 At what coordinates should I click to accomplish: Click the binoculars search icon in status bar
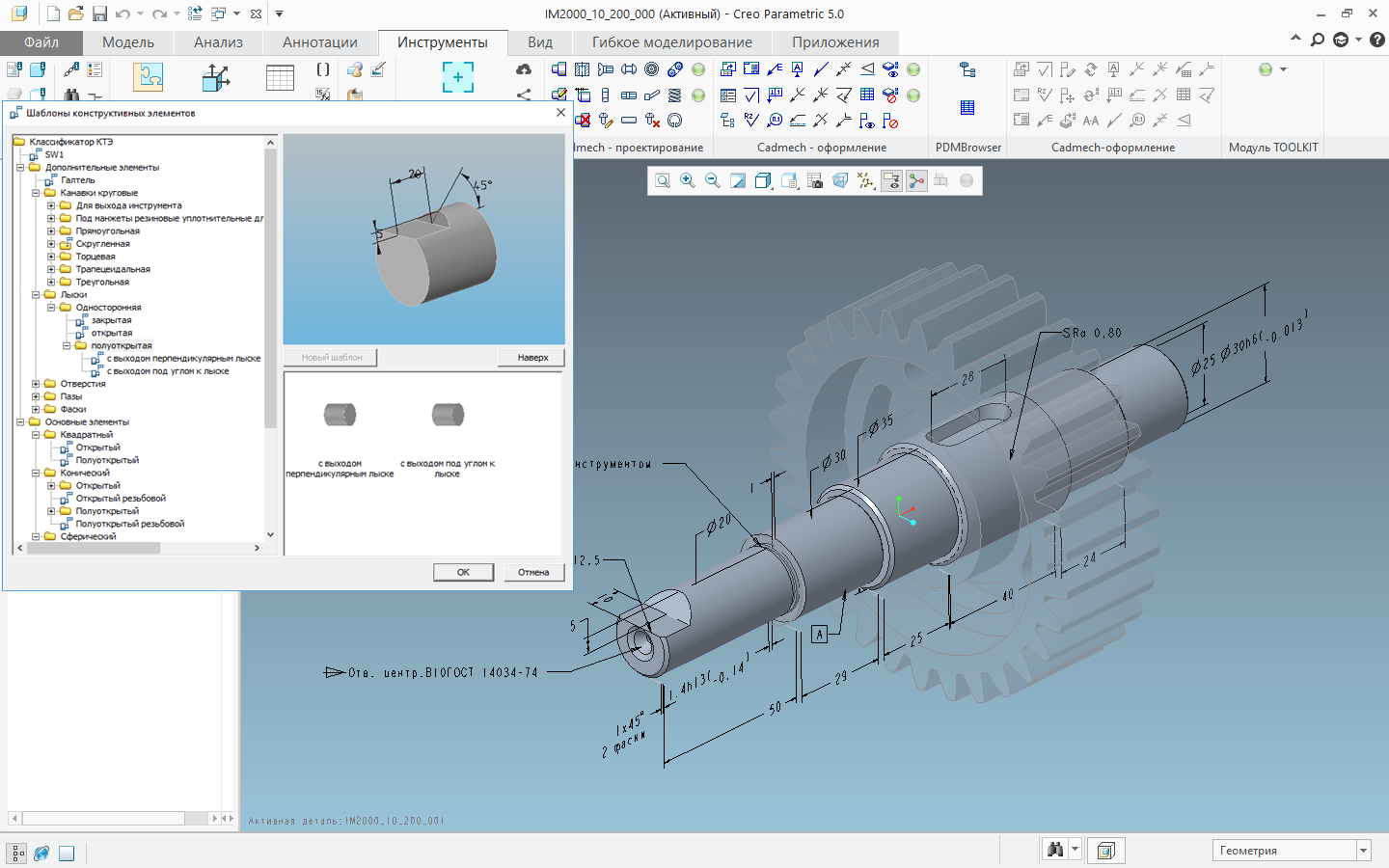click(1055, 850)
